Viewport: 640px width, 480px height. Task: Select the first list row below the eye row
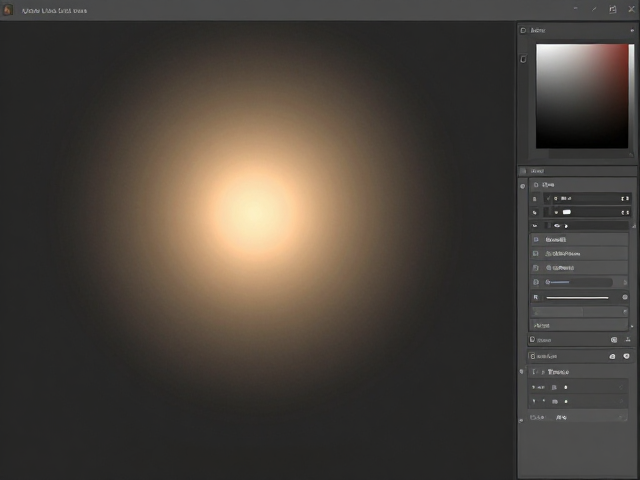(x=579, y=240)
